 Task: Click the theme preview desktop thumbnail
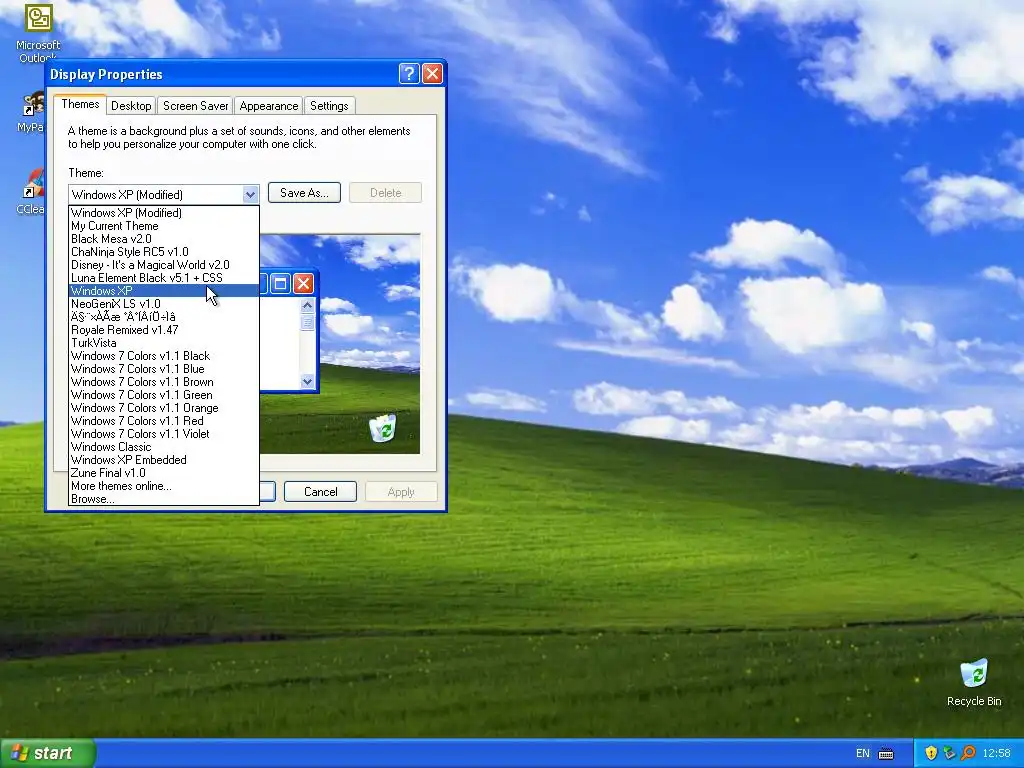(x=340, y=344)
